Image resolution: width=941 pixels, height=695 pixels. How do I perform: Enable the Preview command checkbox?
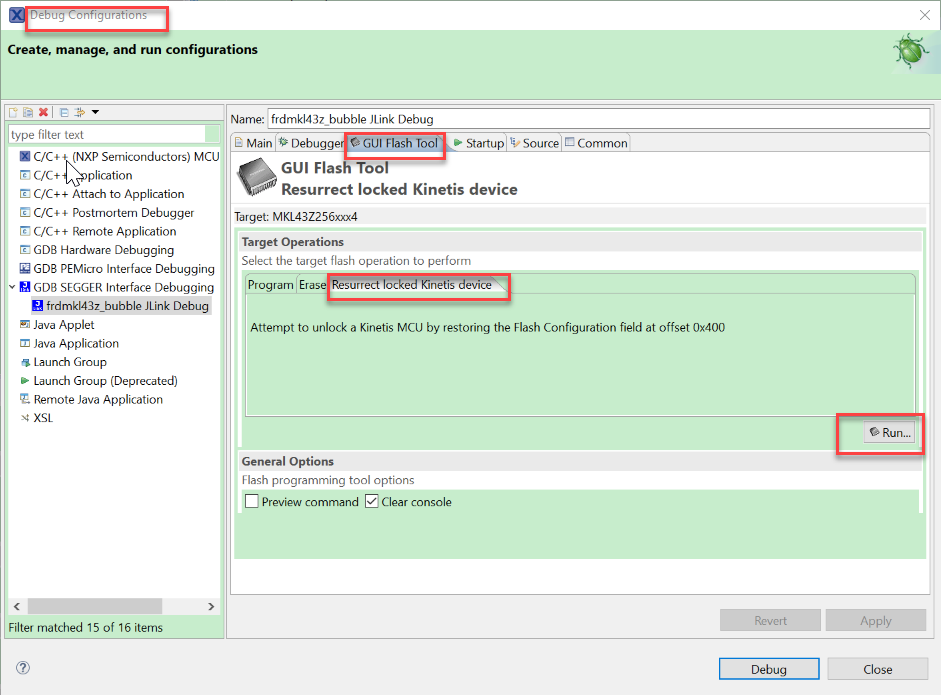[x=252, y=501]
